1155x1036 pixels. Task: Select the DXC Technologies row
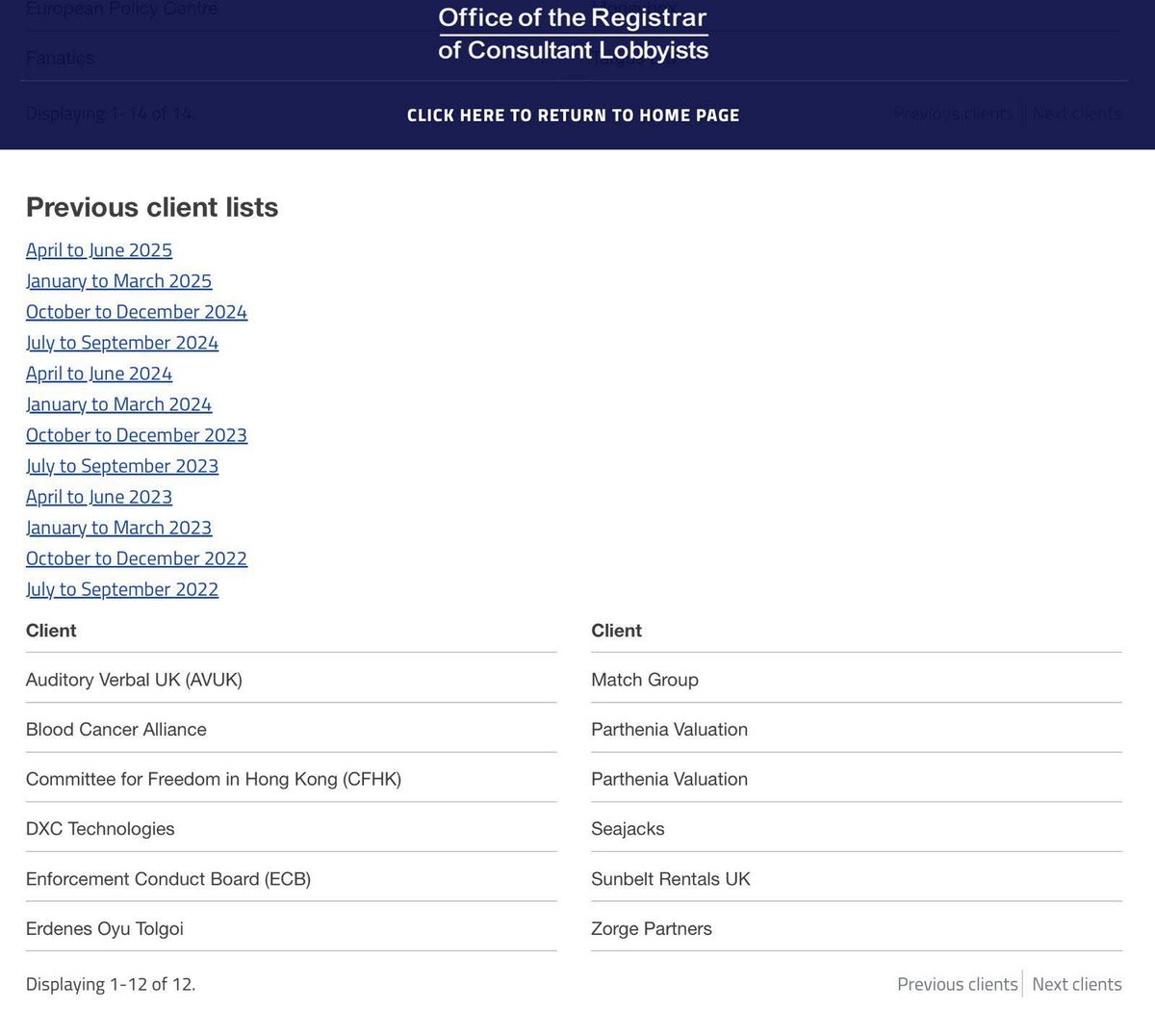292,829
